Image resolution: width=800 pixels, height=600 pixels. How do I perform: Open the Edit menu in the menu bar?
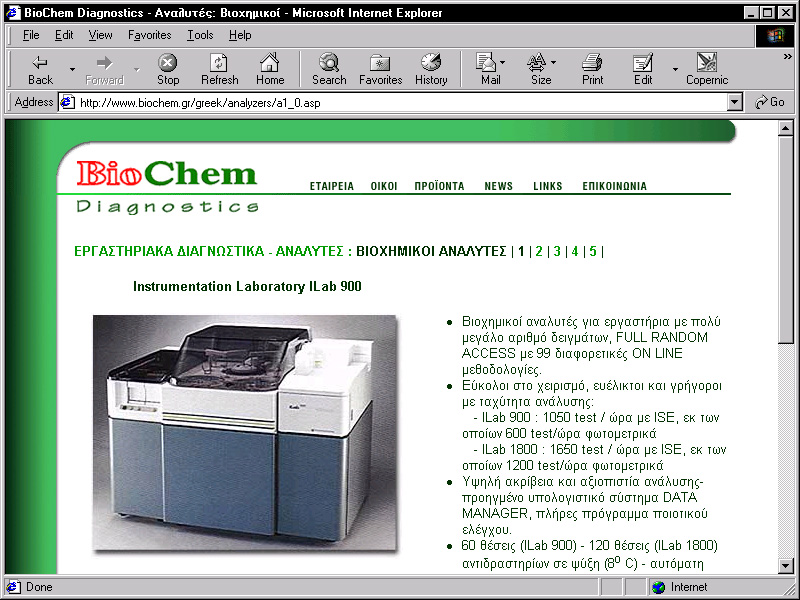tap(64, 35)
